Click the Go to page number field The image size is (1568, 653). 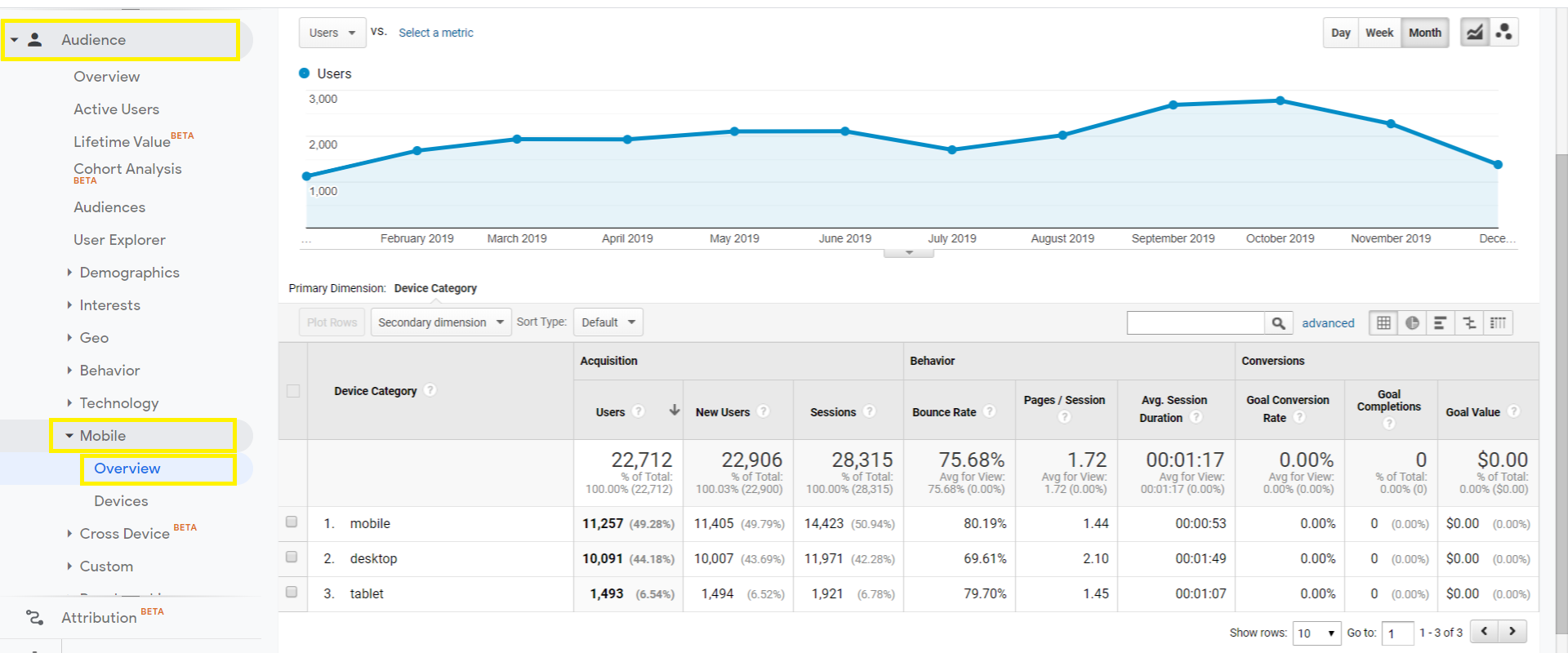1397,633
